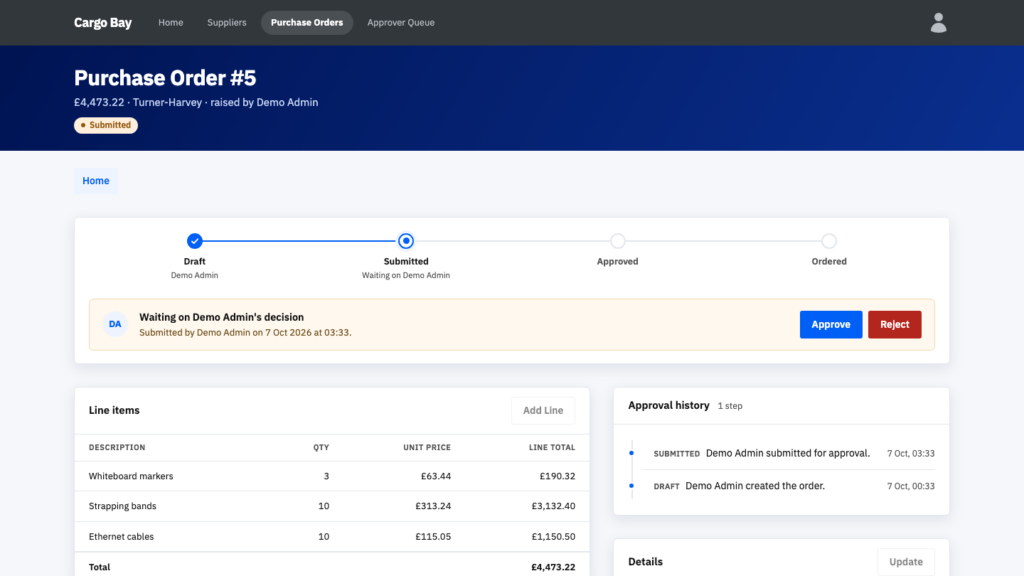1024x576 pixels.
Task: Click the Submitted step circle marker
Action: (x=406, y=241)
